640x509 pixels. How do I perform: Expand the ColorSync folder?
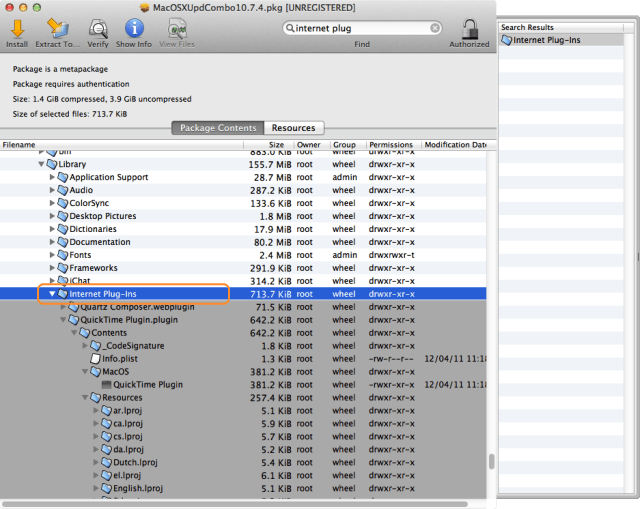click(x=52, y=203)
